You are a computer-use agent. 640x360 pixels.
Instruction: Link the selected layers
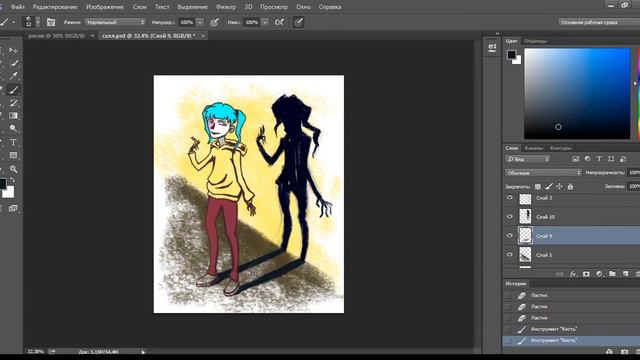point(560,274)
